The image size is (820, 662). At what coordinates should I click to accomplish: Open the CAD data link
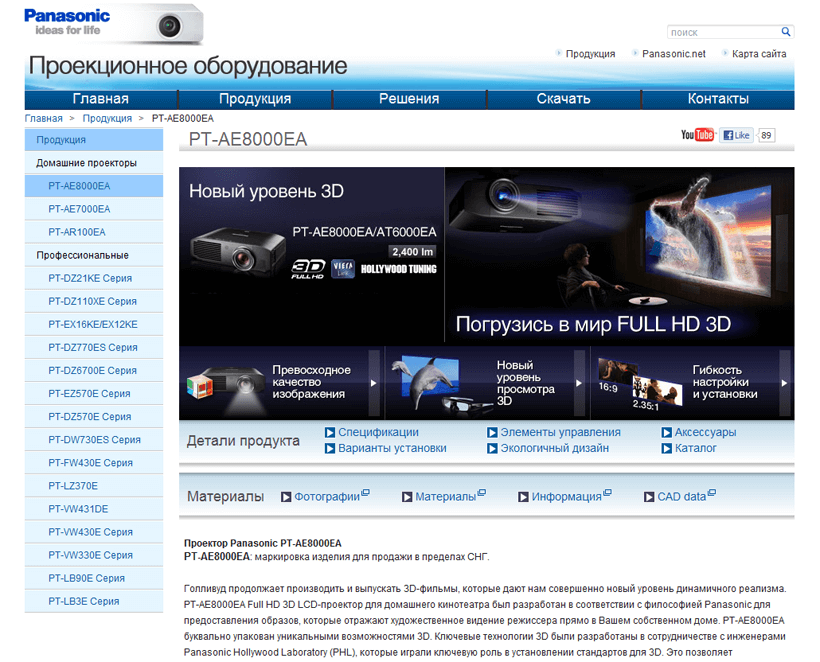(681, 496)
